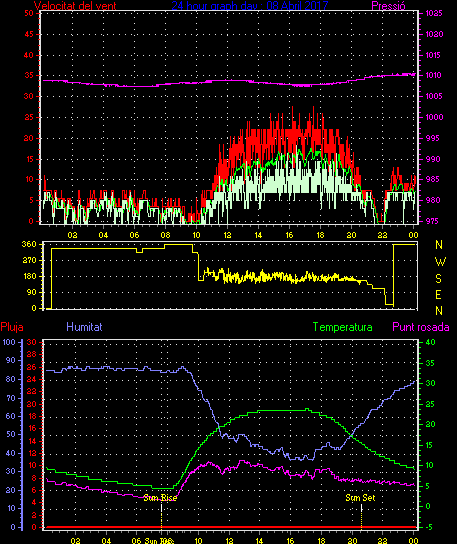Screen dimensions: 457x544
Task: Click the 990 pressure axis value
Action: coord(433,159)
